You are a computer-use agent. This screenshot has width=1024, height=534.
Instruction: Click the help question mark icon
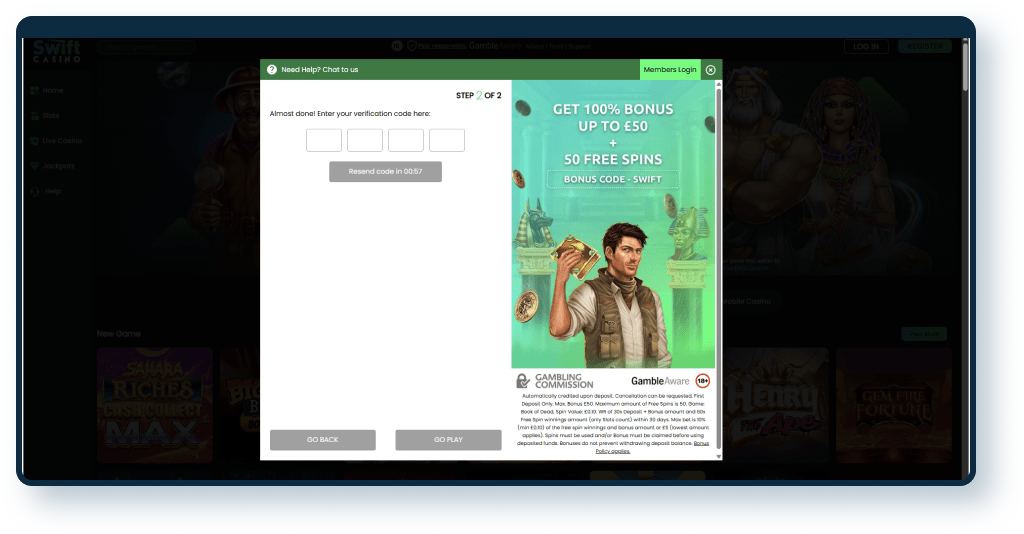coord(272,69)
